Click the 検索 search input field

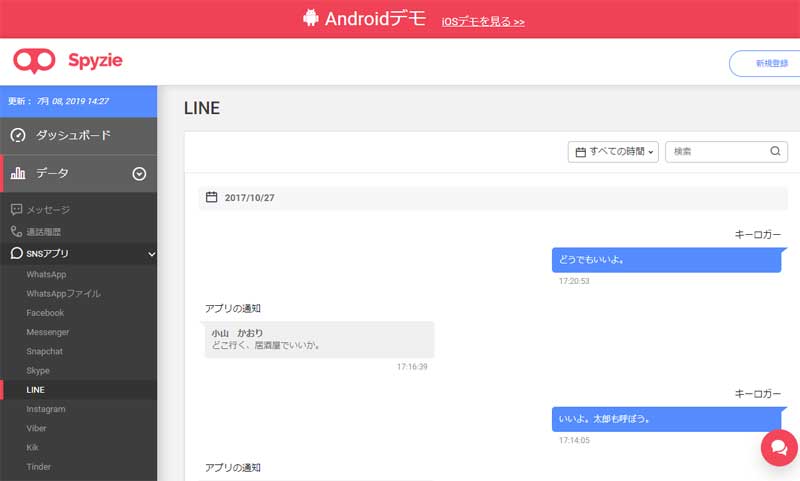(726, 151)
